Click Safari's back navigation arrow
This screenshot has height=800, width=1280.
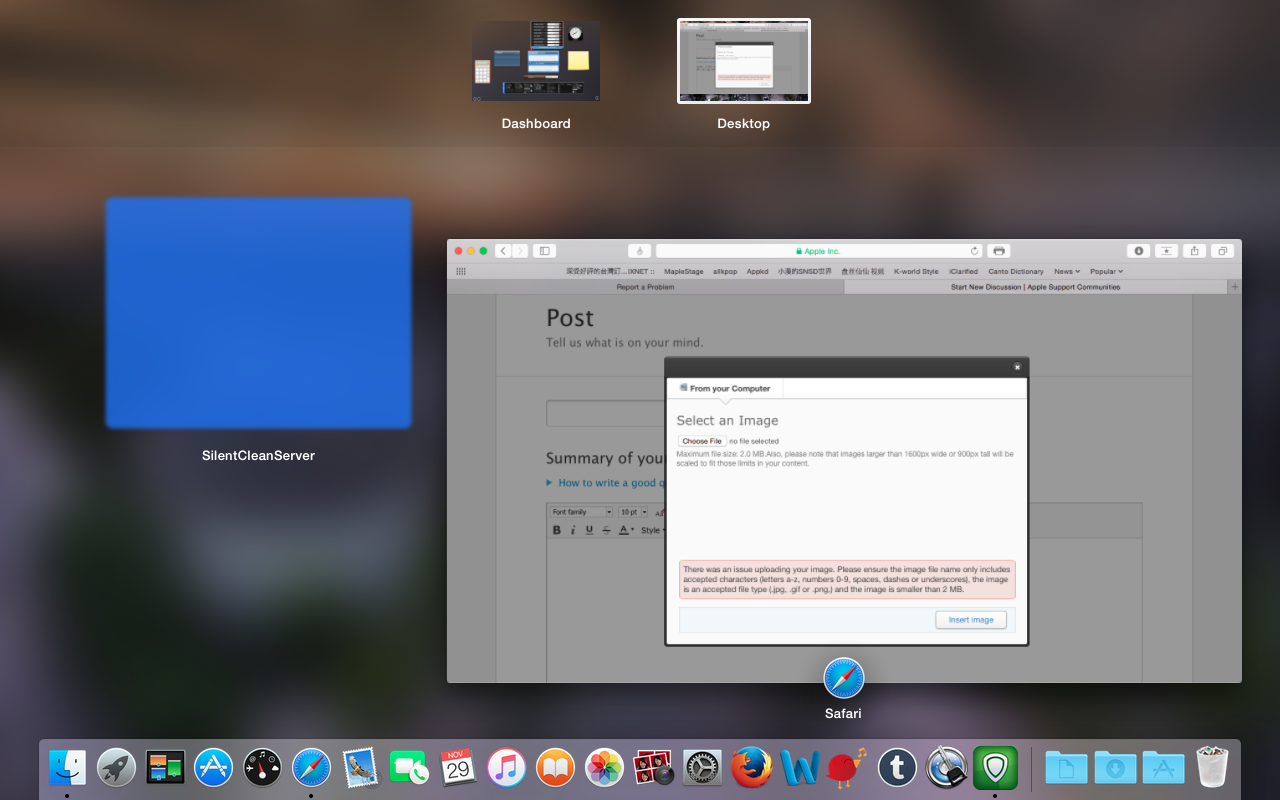501,251
